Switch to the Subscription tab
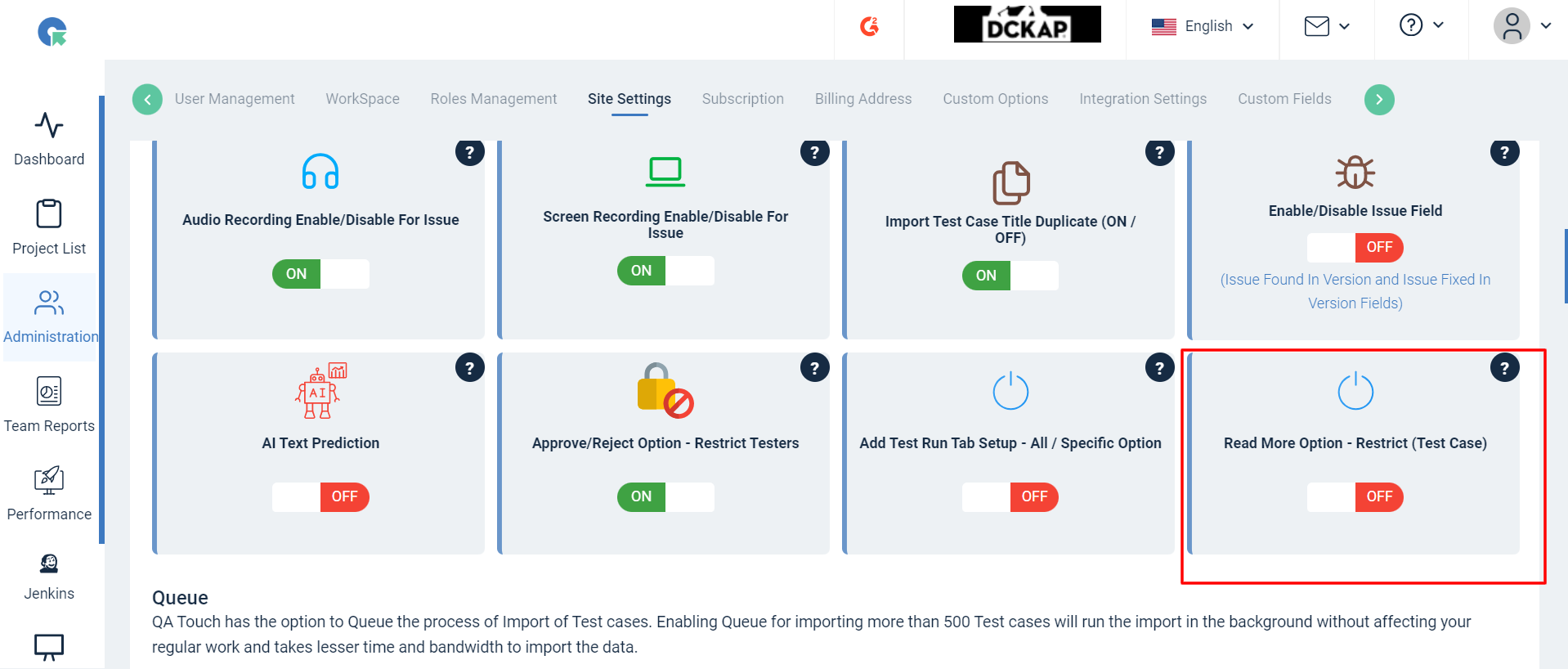The width and height of the screenshot is (1568, 669). [x=742, y=99]
